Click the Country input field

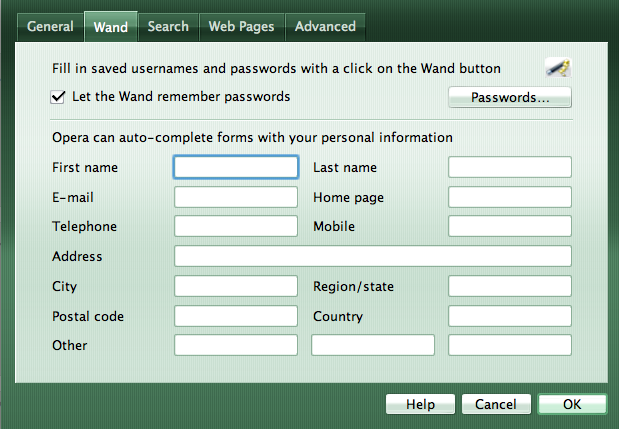coord(510,316)
